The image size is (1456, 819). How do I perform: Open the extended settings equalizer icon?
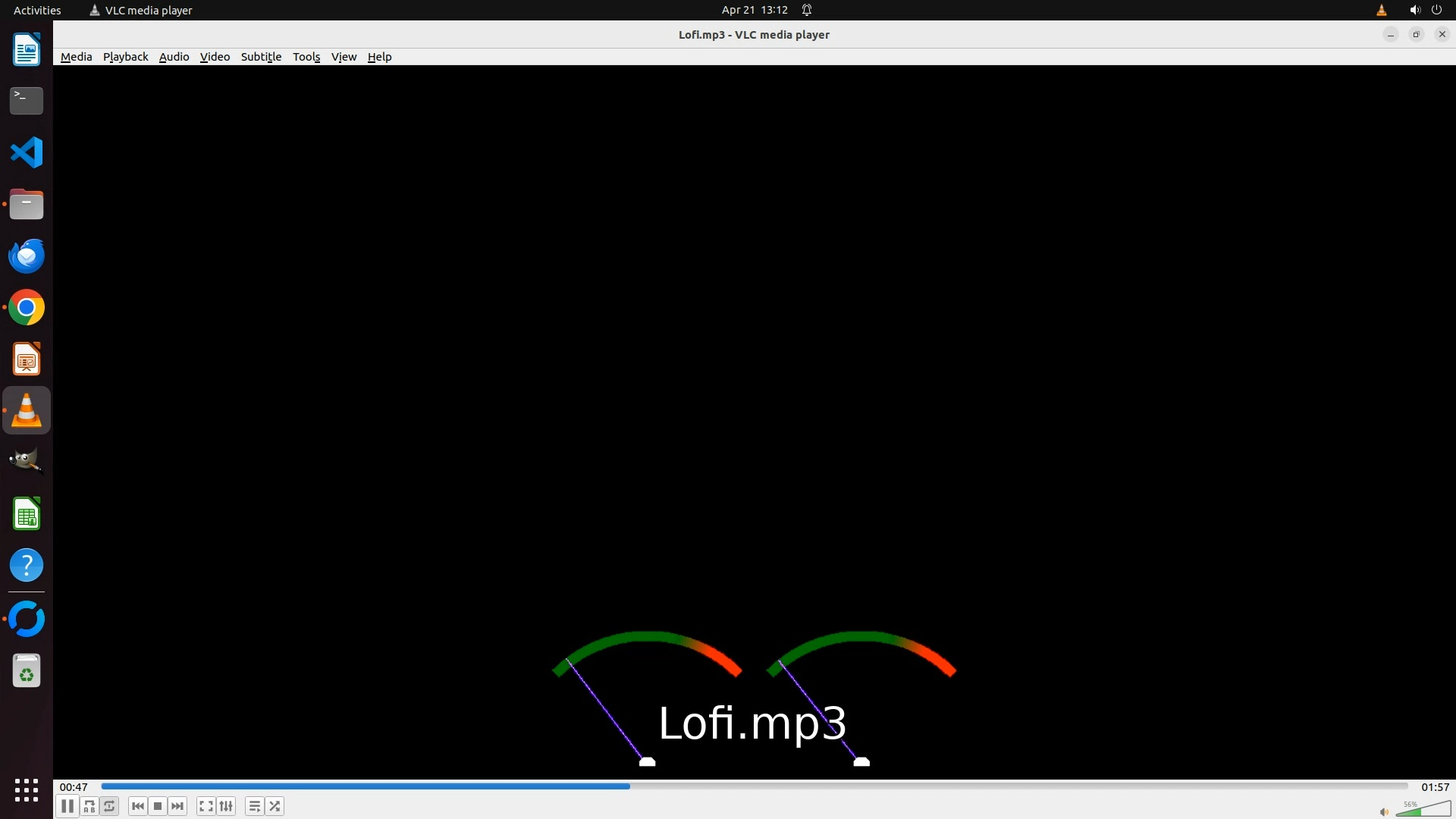tap(226, 806)
